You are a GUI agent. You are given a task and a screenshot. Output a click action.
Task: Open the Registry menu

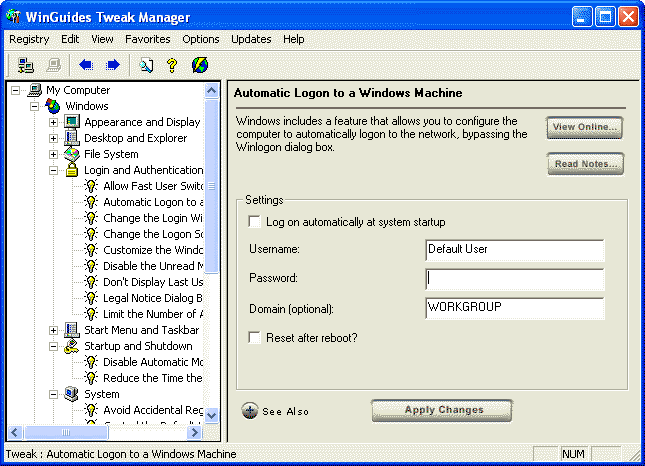click(29, 39)
